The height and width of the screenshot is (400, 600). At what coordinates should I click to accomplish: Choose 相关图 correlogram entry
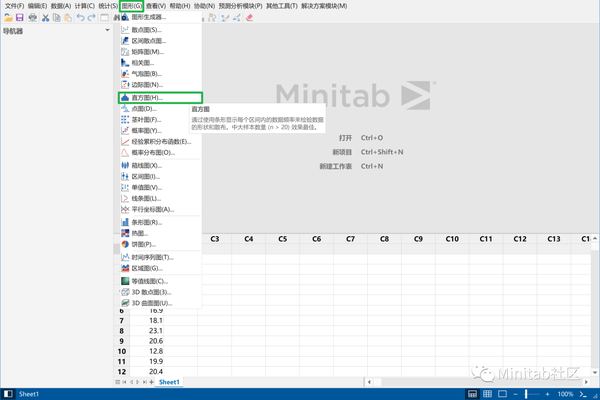160,63
